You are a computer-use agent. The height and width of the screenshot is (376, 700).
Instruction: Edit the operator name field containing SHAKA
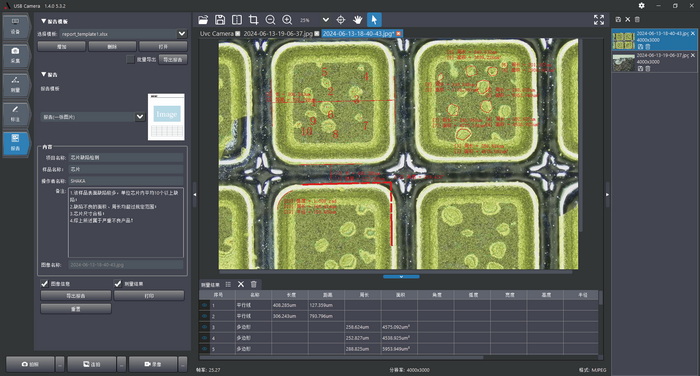[126, 181]
